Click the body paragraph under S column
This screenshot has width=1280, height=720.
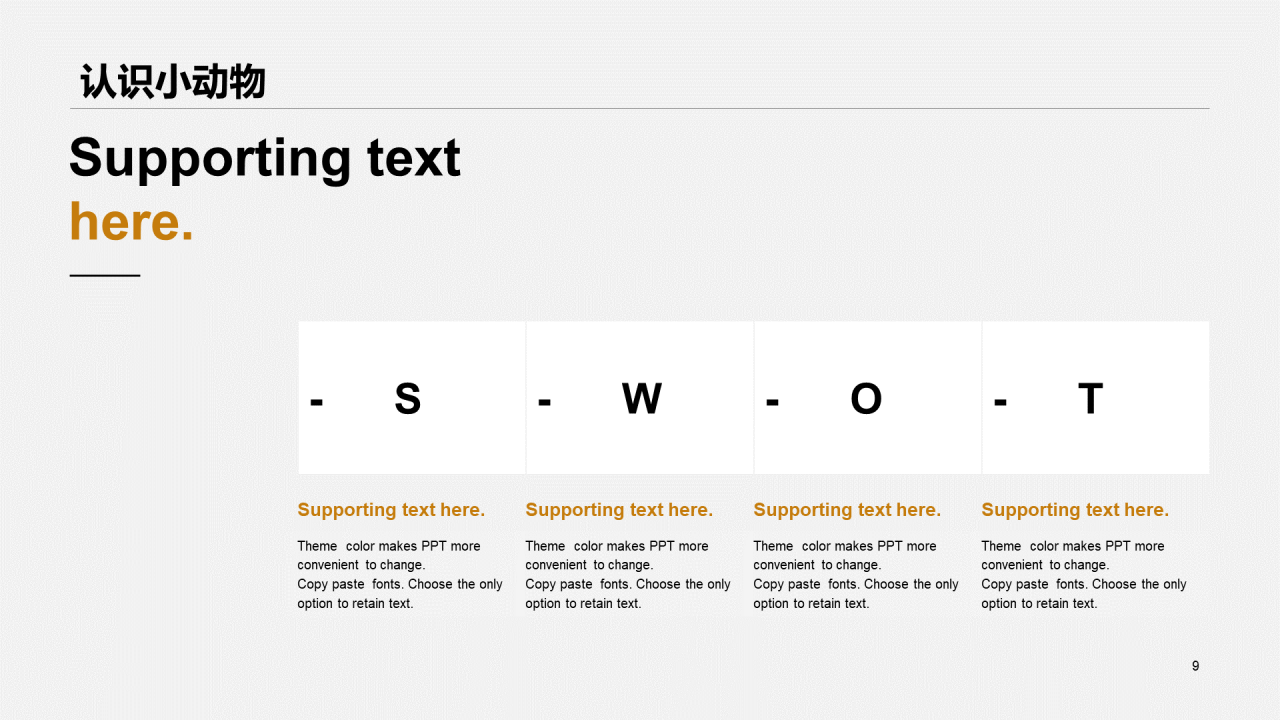(x=400, y=575)
